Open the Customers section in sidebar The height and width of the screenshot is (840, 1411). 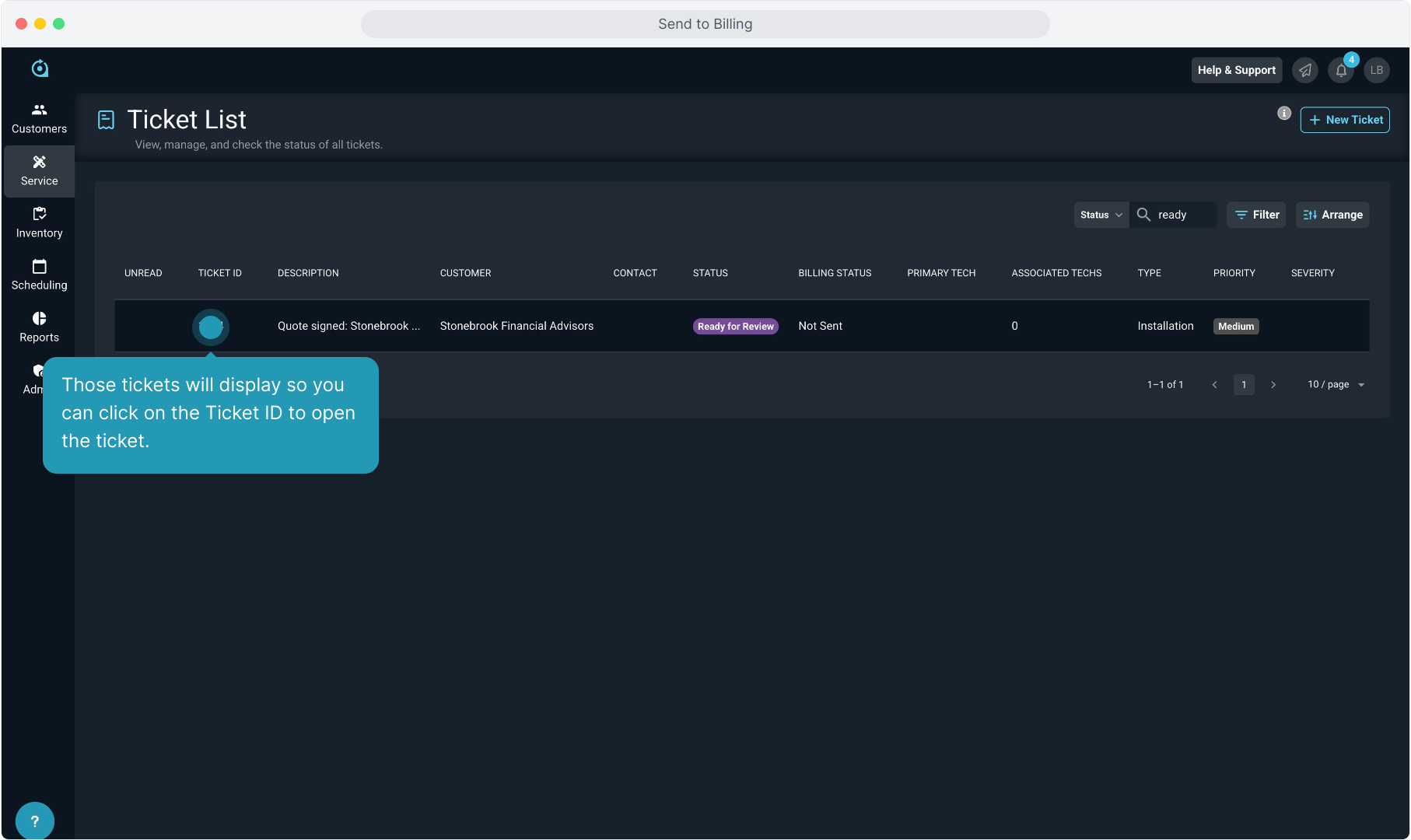(39, 118)
